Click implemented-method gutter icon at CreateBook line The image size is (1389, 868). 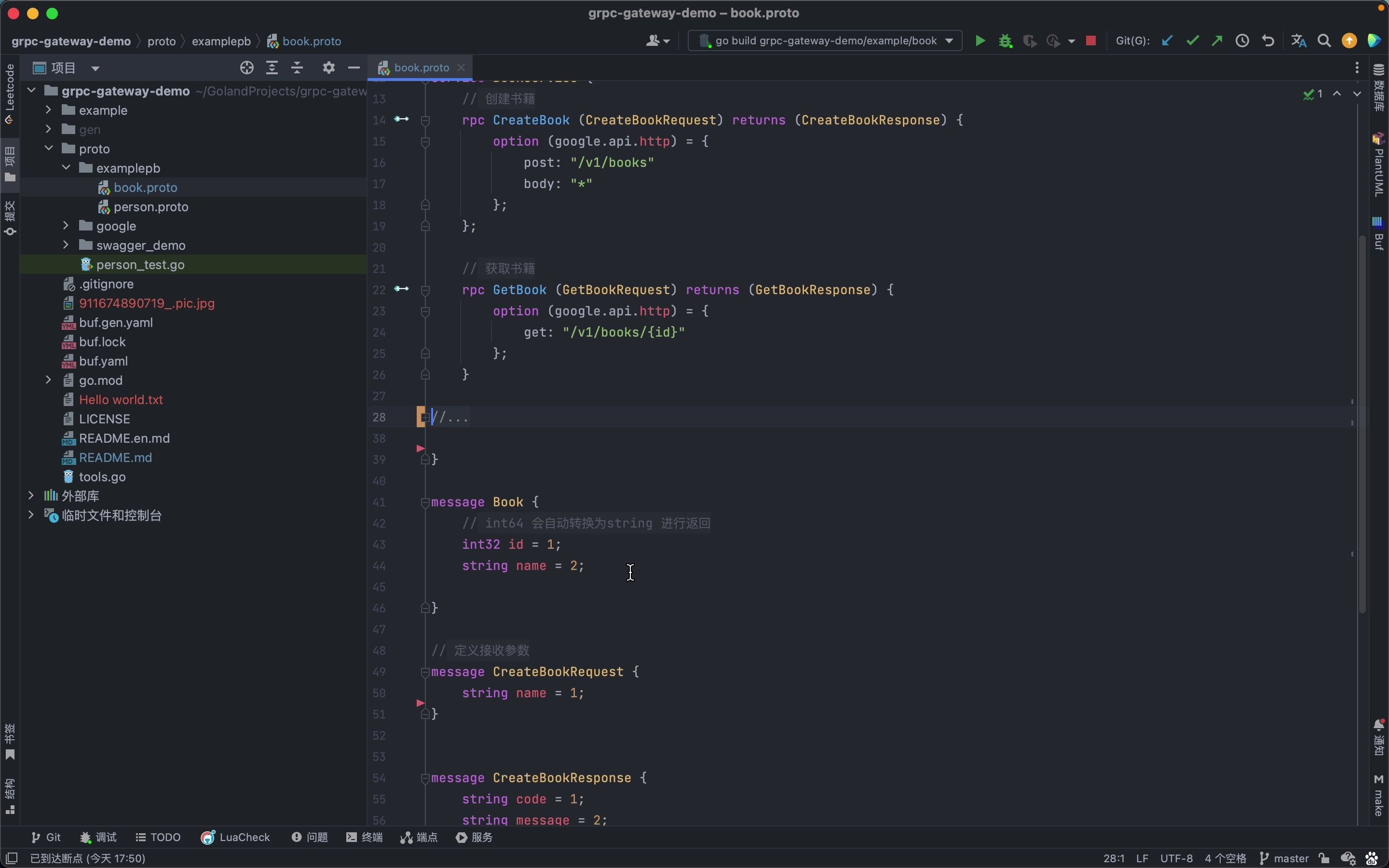[x=402, y=120]
